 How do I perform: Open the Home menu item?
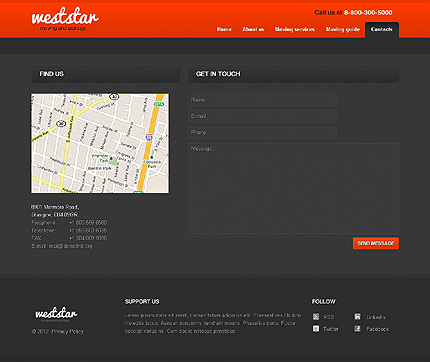click(224, 29)
